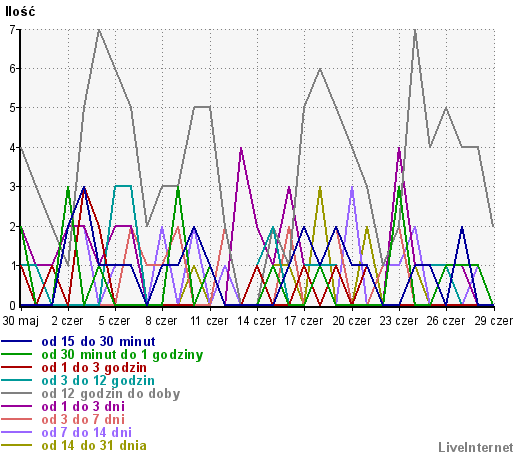Choose the 'od 1 do 3 dni' legend entry

[x=83, y=407]
